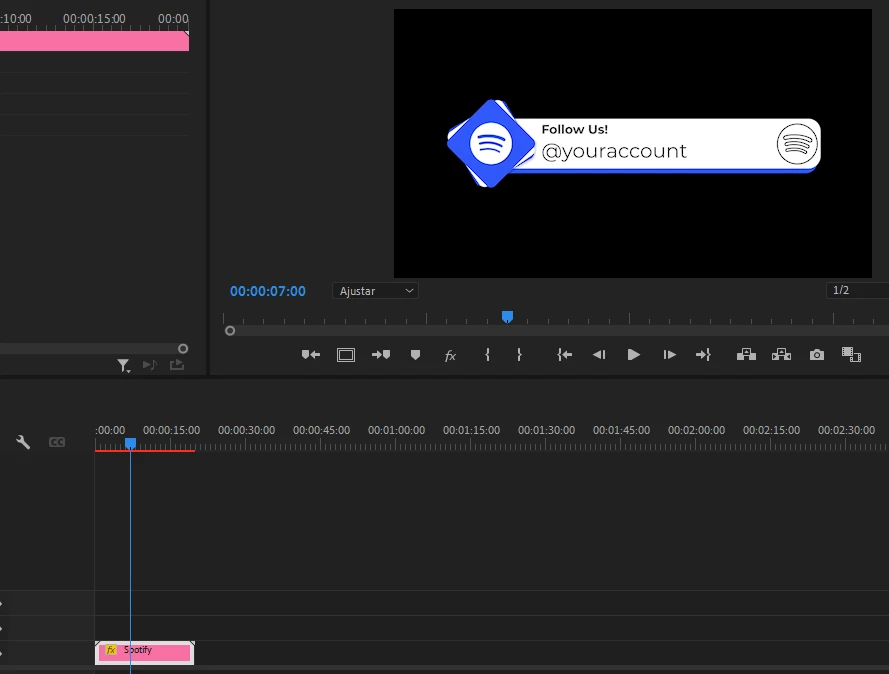Export frame with the camera icon

tap(816, 355)
